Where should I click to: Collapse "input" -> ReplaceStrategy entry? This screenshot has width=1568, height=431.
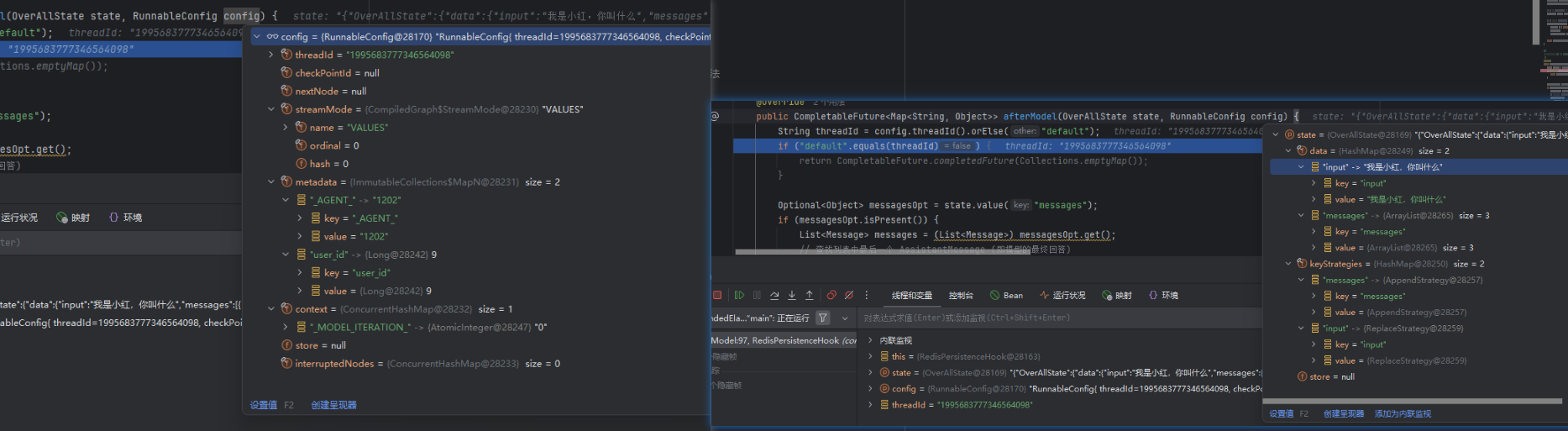point(1301,329)
